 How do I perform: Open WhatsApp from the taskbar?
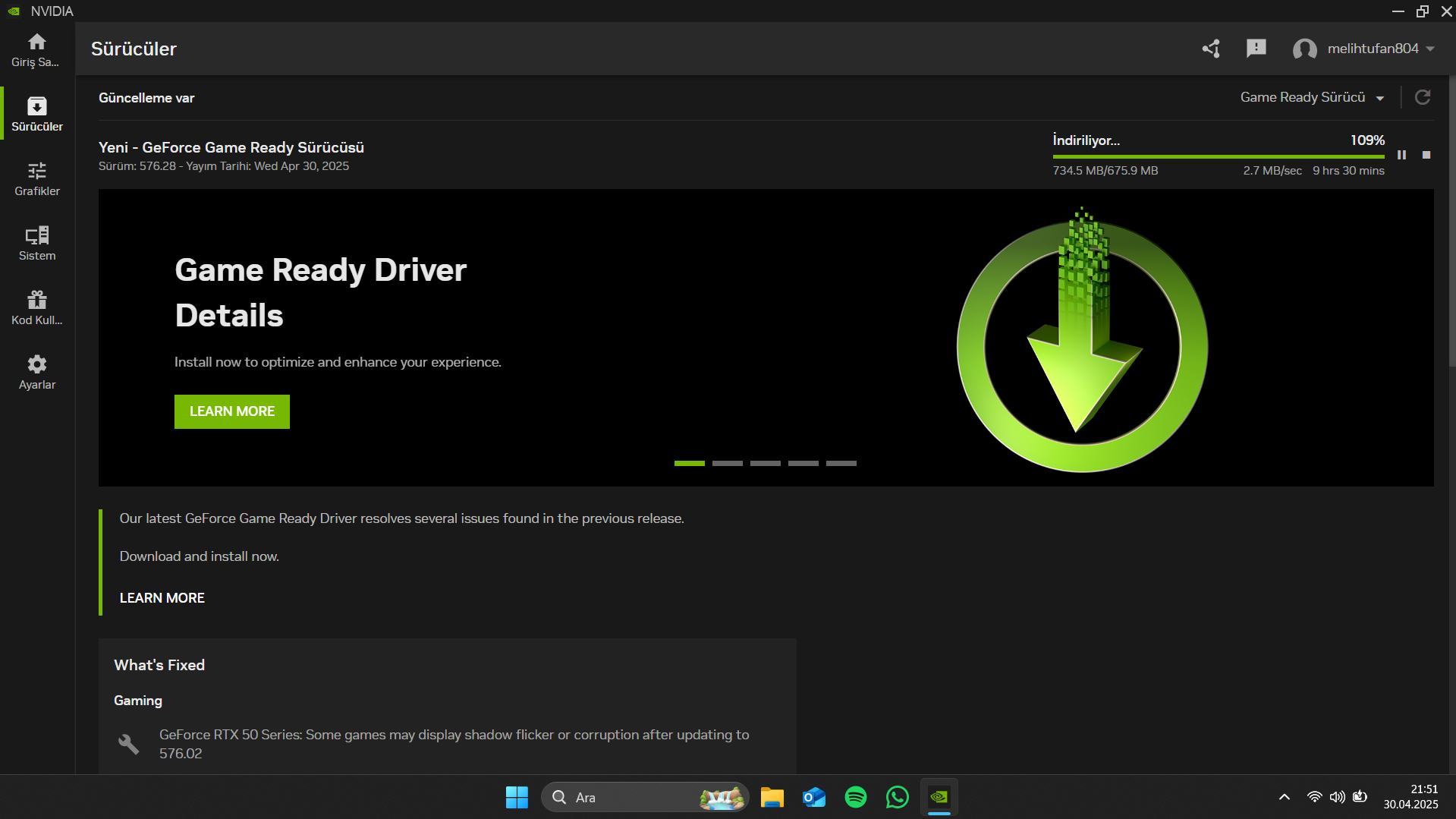(898, 797)
